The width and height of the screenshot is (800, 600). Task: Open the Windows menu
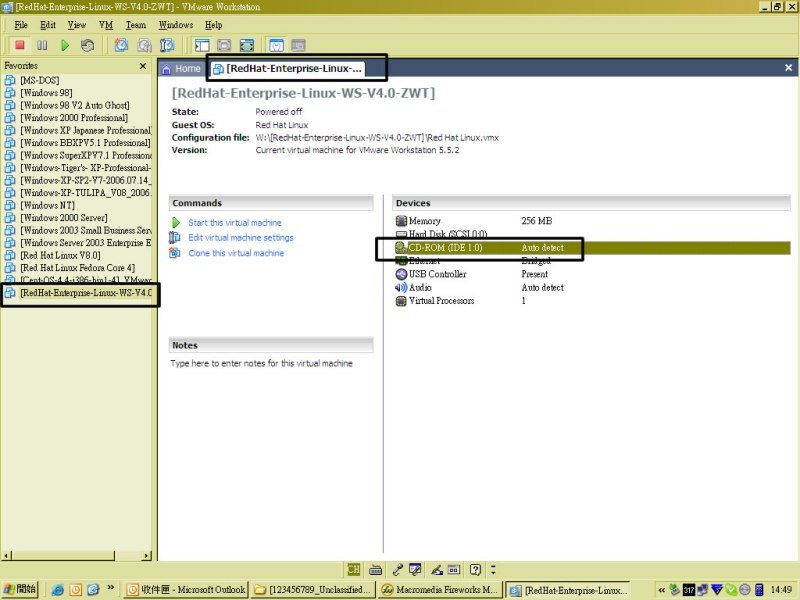(x=176, y=24)
